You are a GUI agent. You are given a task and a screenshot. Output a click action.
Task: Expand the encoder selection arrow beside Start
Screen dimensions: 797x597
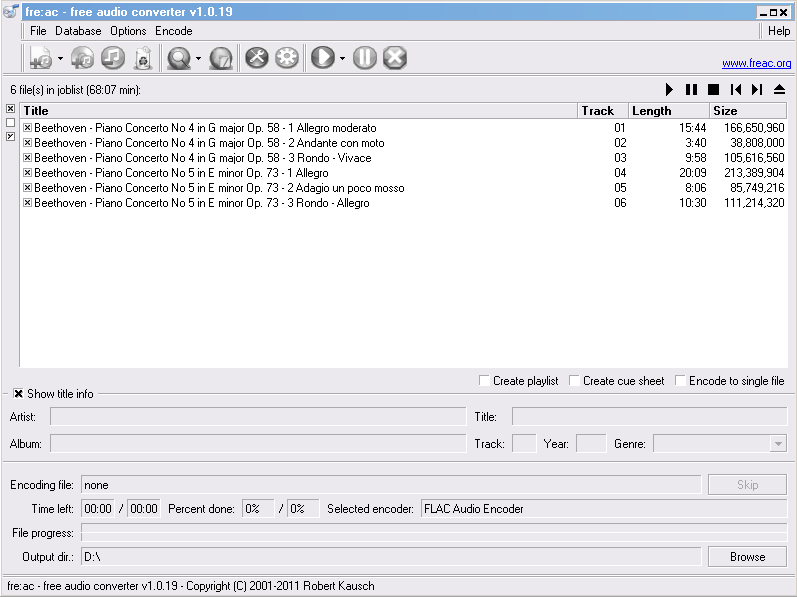pos(343,58)
